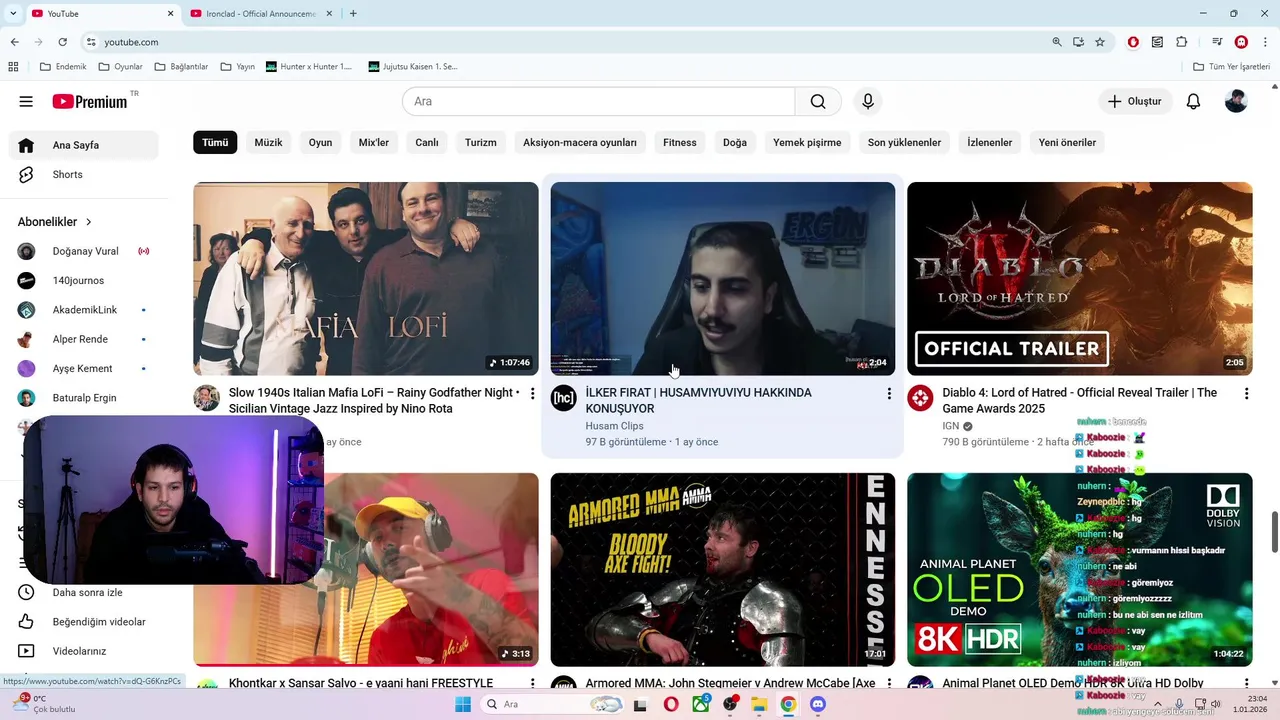Click the Windows Start button
Screen dimensions: 1280x720
pos(463,704)
